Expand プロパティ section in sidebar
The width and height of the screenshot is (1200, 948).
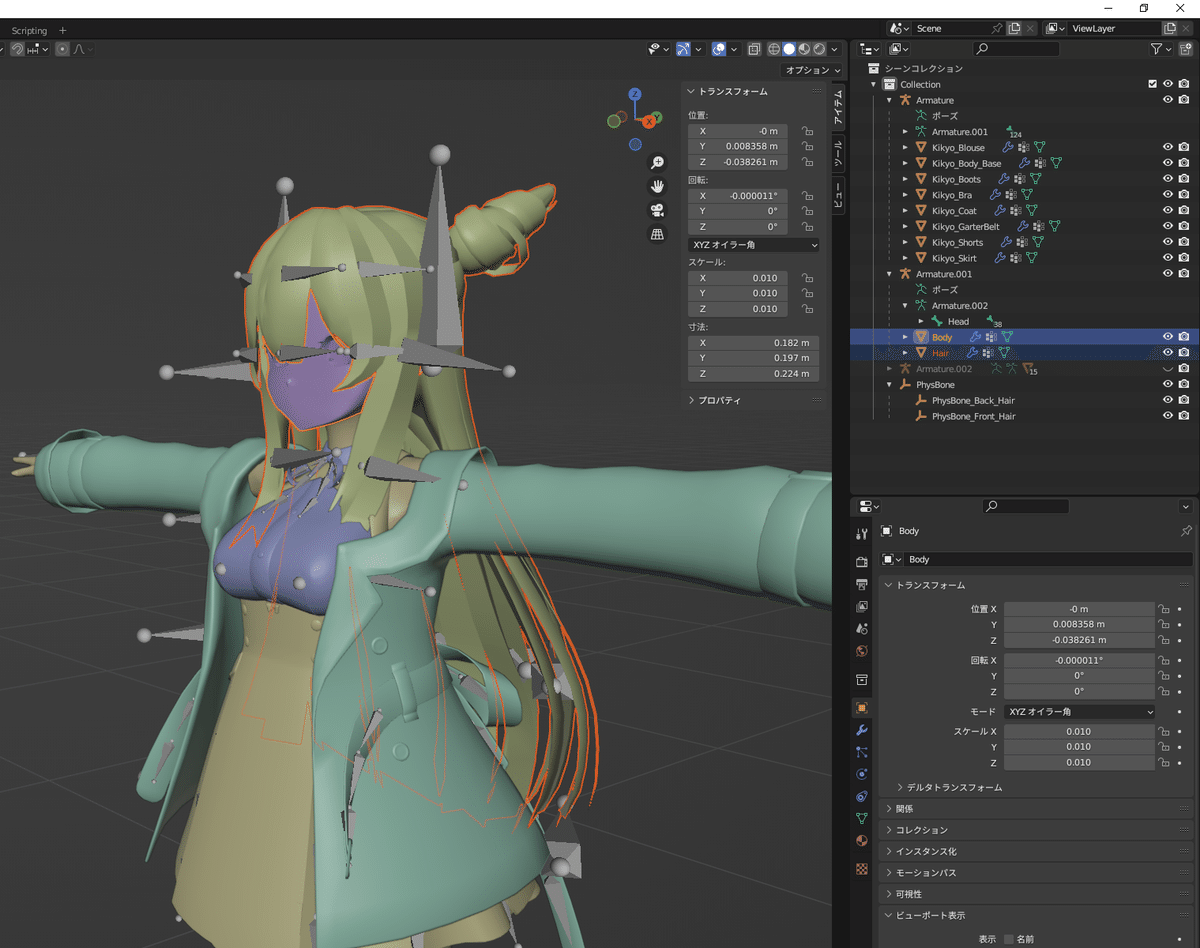[719, 400]
